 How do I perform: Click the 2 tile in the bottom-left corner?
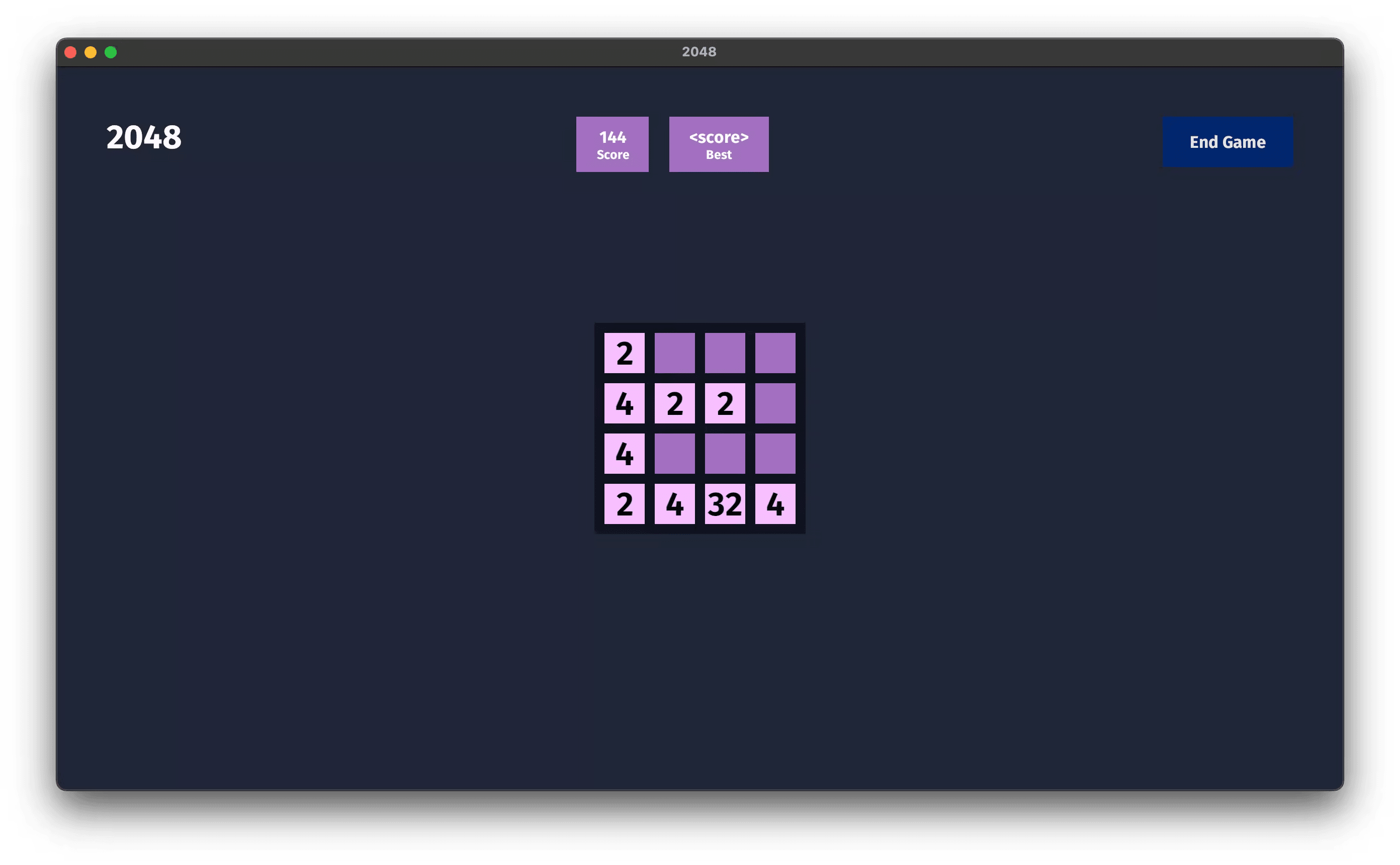click(624, 503)
